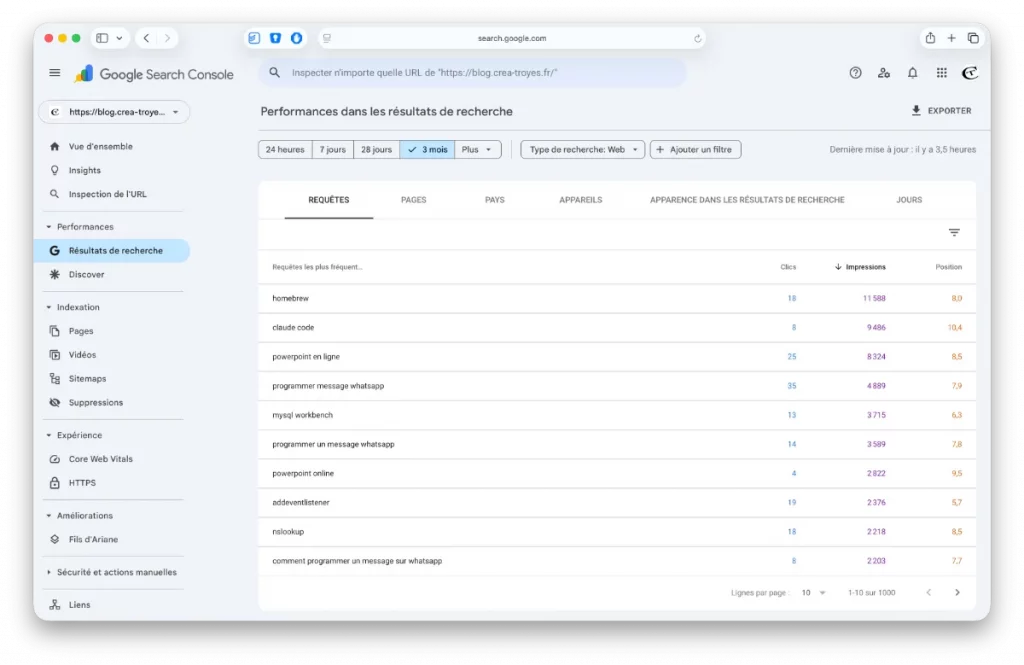Click the Exporter button

(x=941, y=111)
